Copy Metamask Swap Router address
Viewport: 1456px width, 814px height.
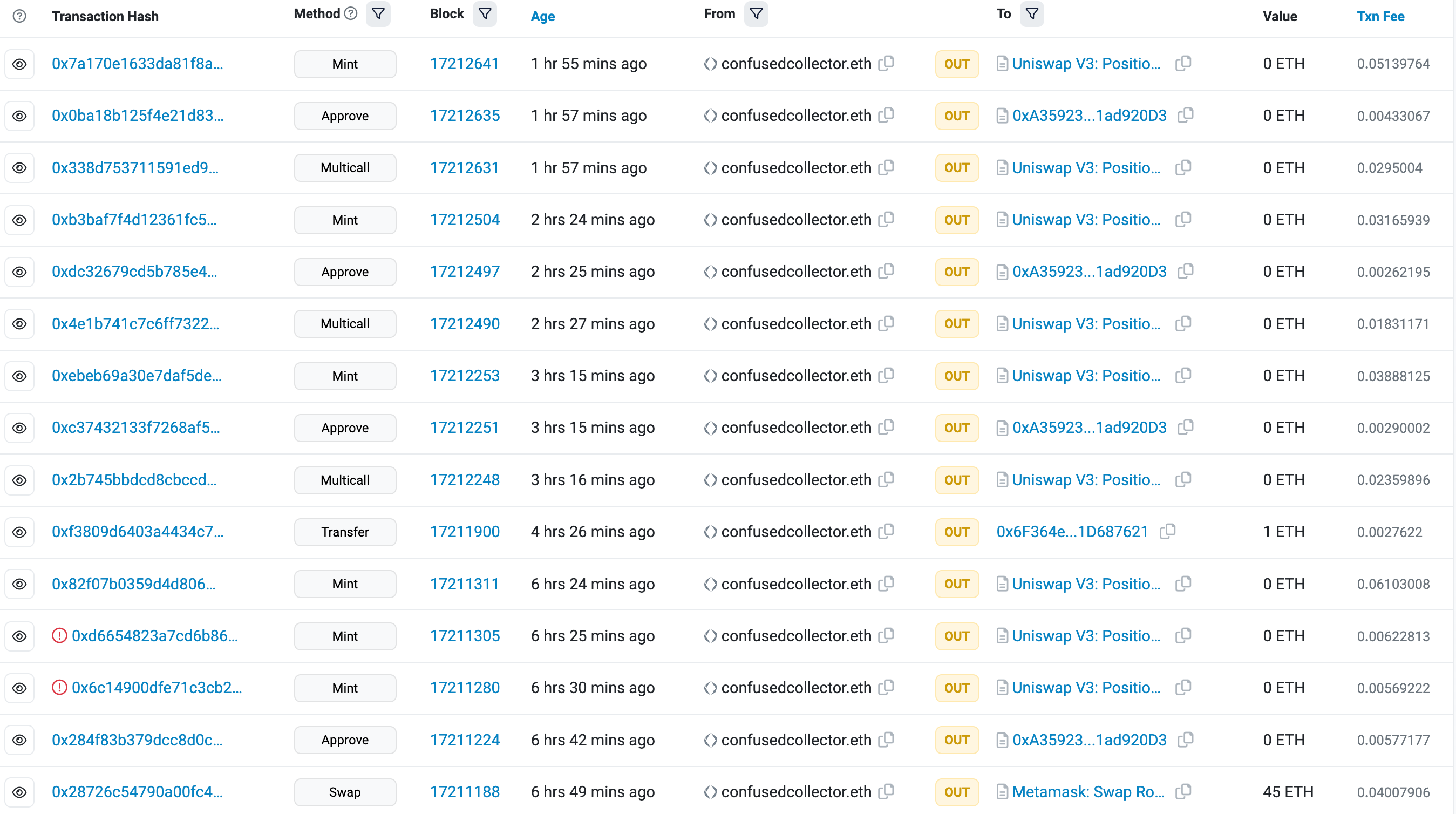pos(1183,791)
